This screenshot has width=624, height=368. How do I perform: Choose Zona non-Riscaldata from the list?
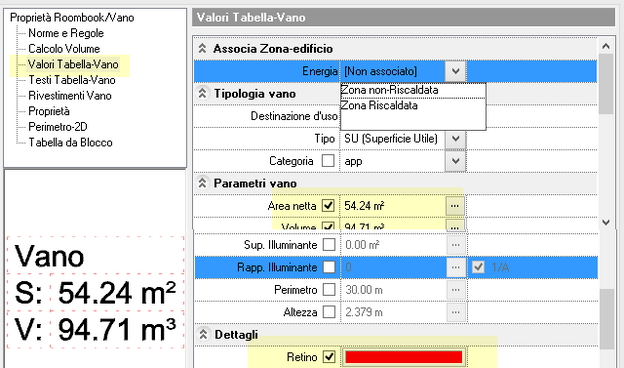tap(413, 90)
